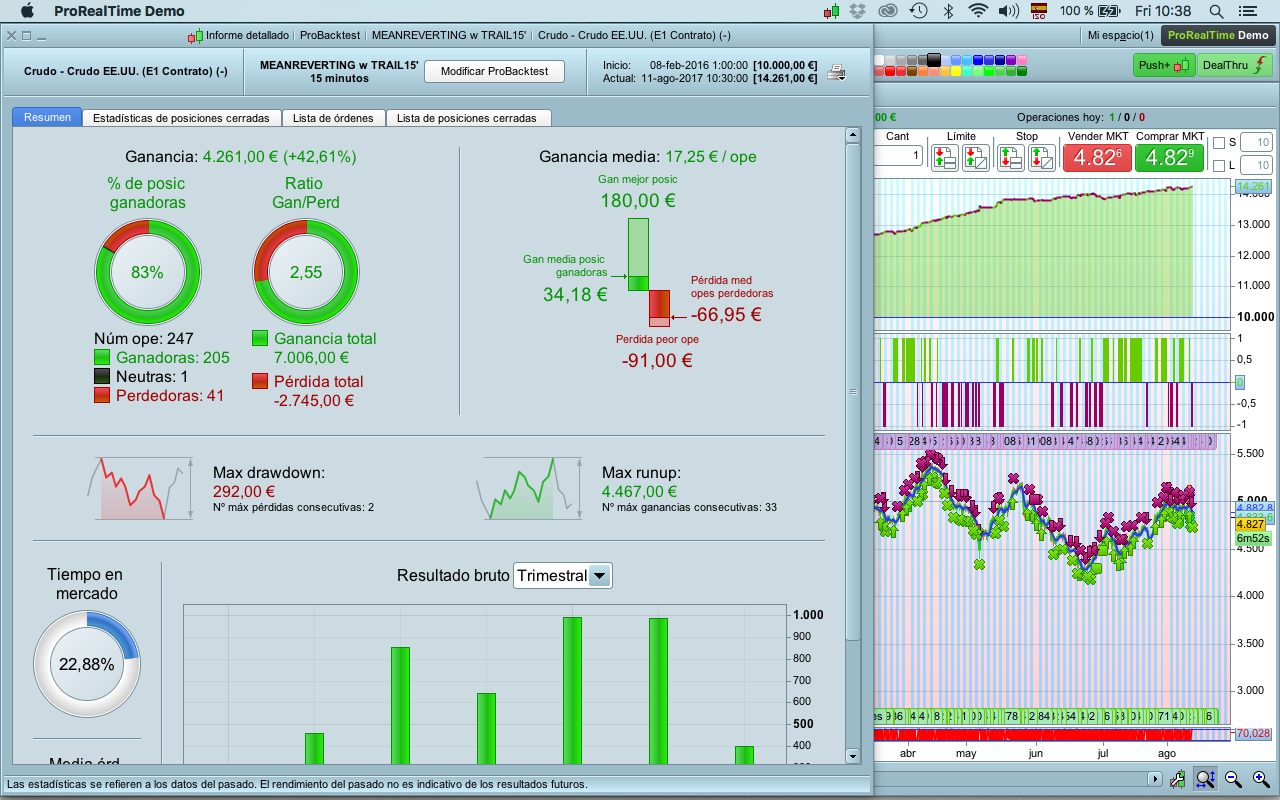The width and height of the screenshot is (1280, 800).
Task: Toggle the L checkbox in order panel
Action: [x=1218, y=166]
